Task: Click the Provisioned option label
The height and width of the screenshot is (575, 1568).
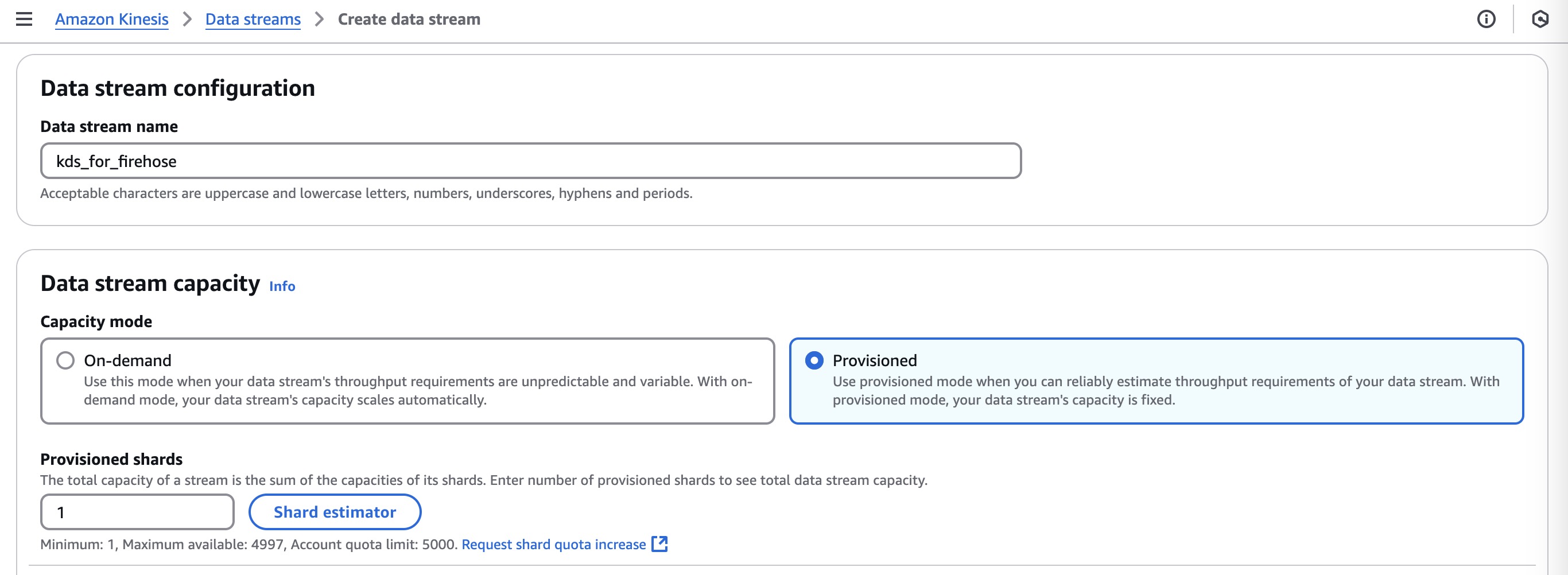Action: [x=874, y=360]
